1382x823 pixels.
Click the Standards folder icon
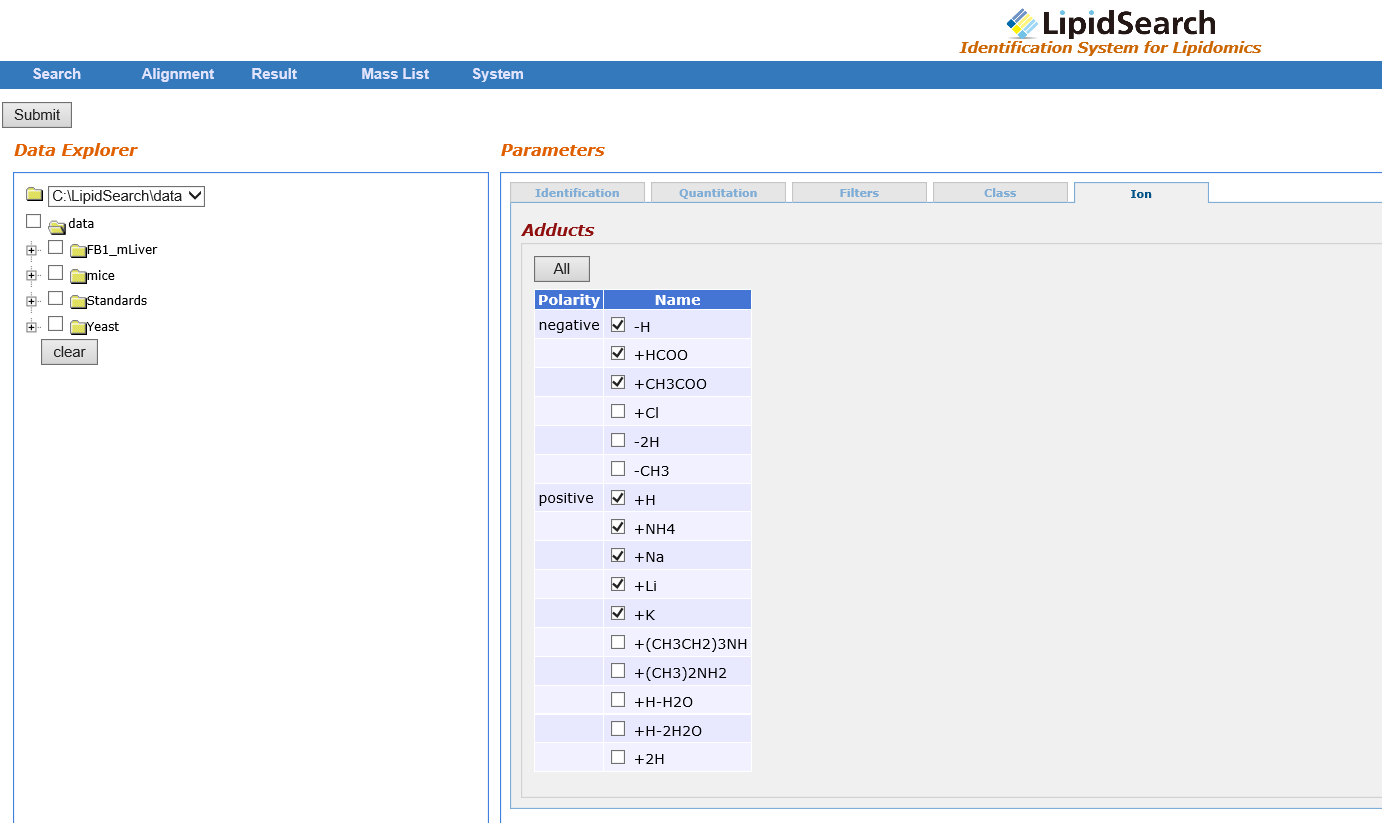pos(78,301)
